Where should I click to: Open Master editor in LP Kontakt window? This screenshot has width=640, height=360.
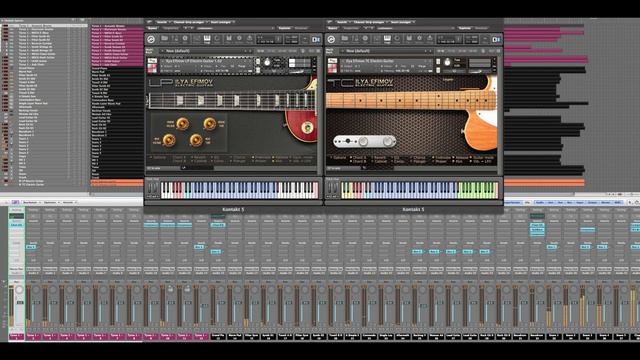[175, 39]
